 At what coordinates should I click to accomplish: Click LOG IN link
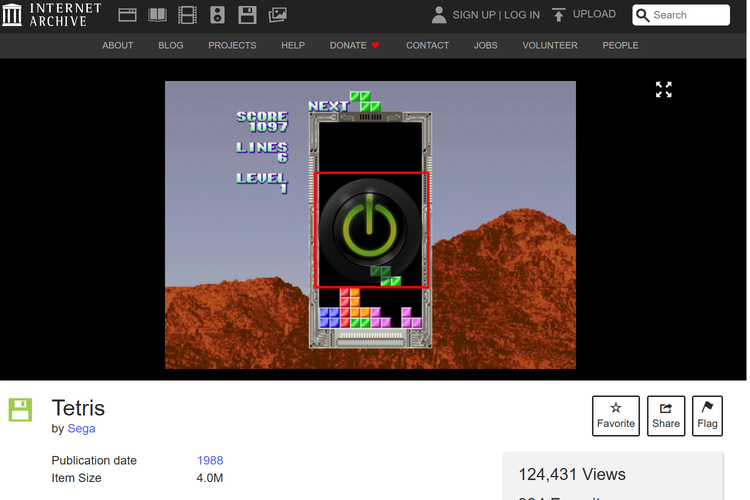coord(522,15)
